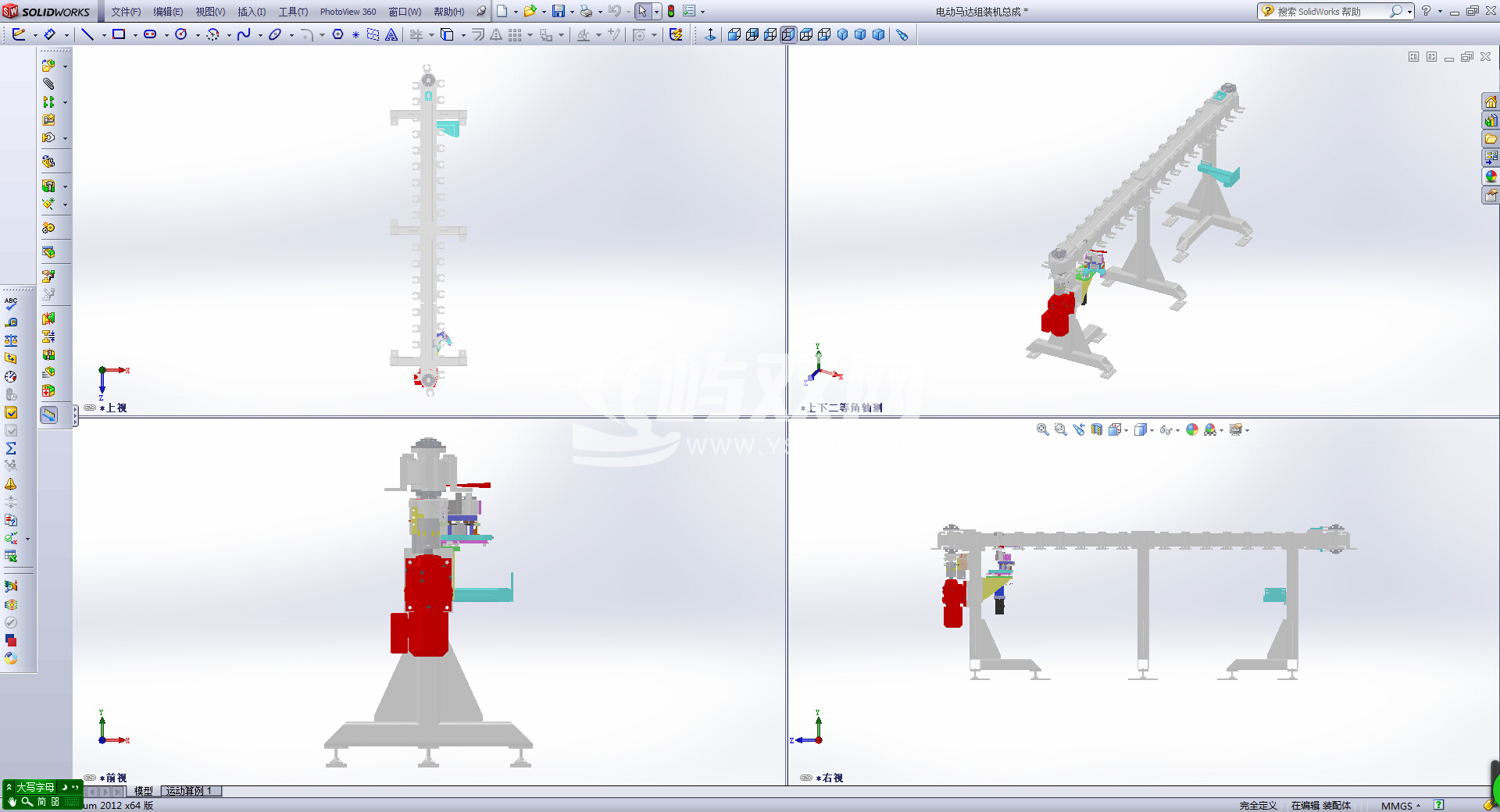
Task: Toggle the Top view orientation button
Action: [806, 34]
